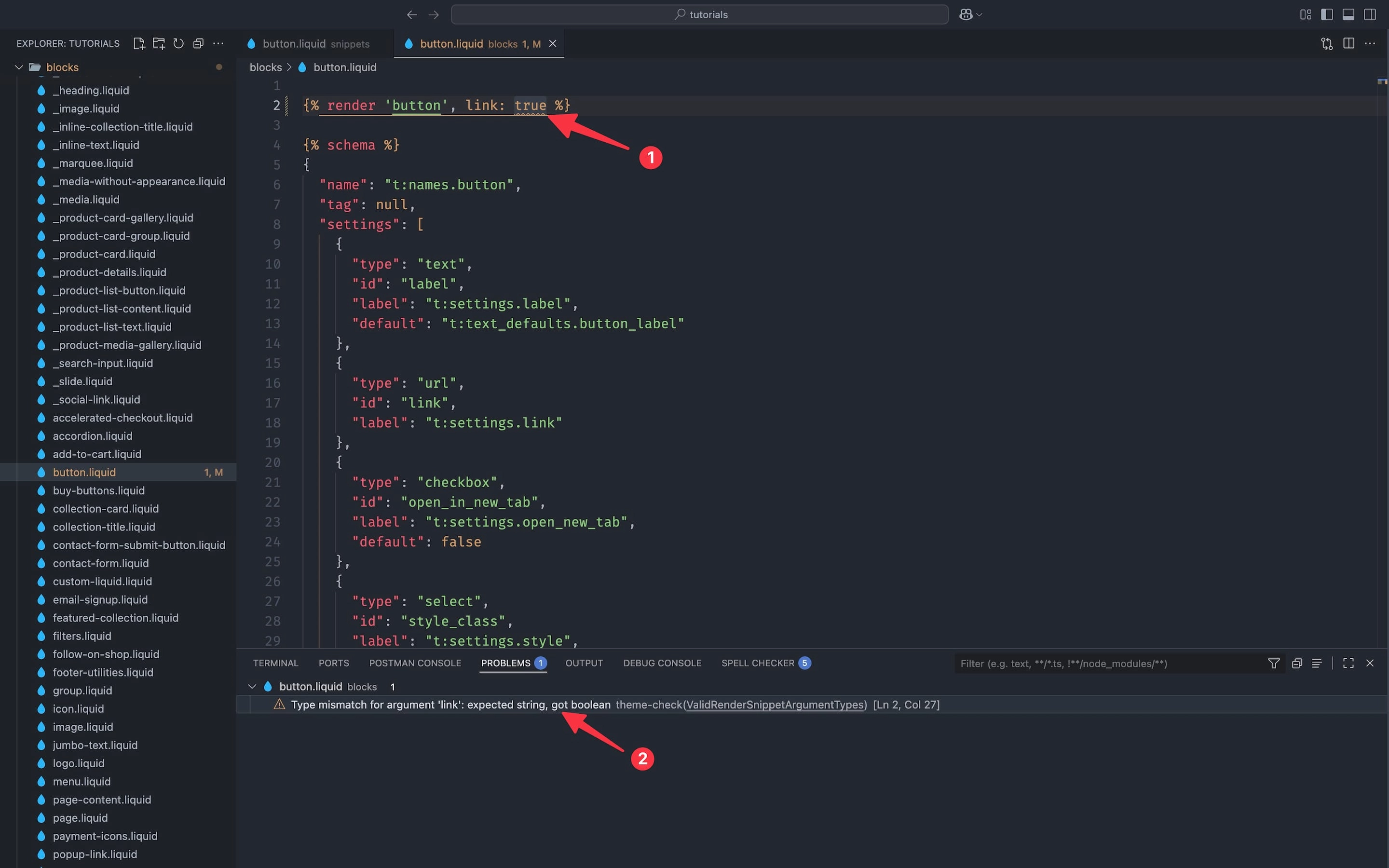Open _marquee.liquid file
This screenshot has width=1389, height=868.
click(x=93, y=163)
